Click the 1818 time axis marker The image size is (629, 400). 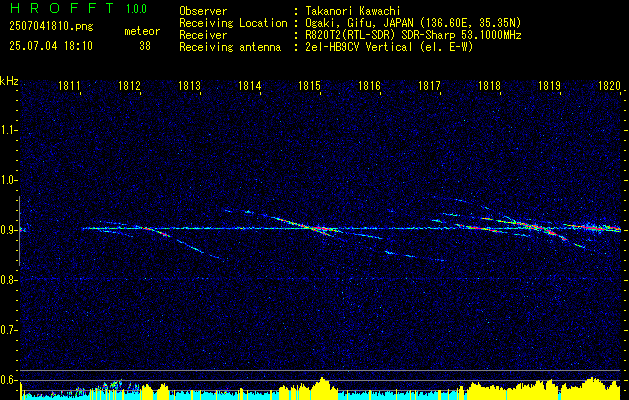489,85
